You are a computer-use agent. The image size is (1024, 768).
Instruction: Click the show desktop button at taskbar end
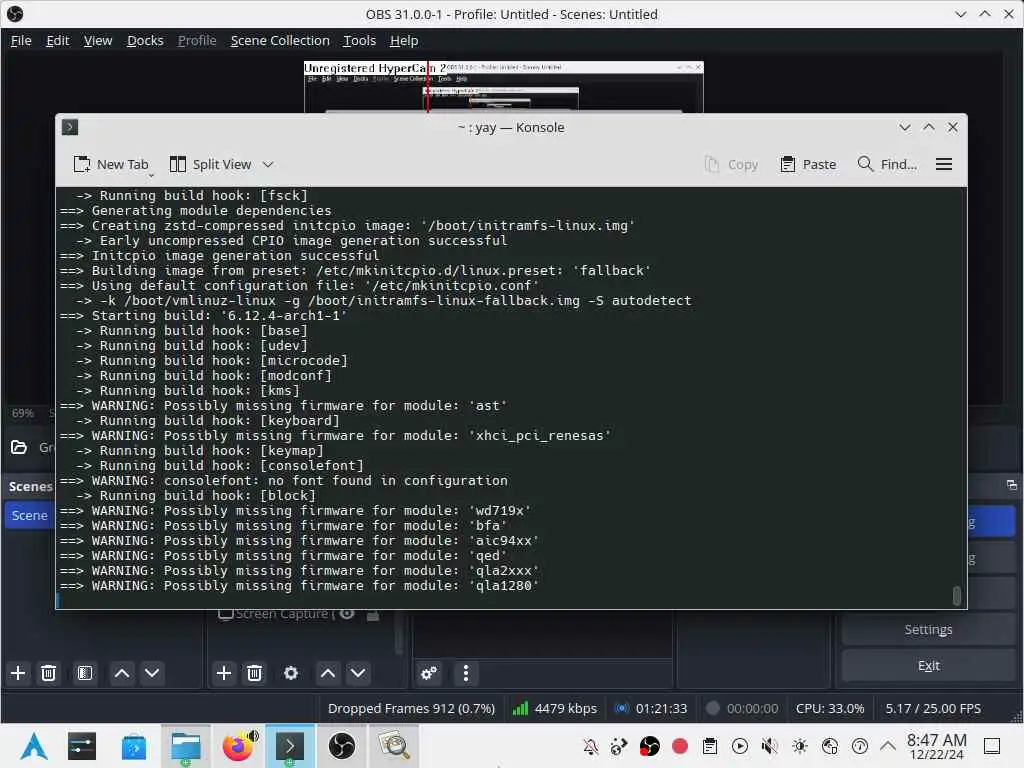pos(992,746)
